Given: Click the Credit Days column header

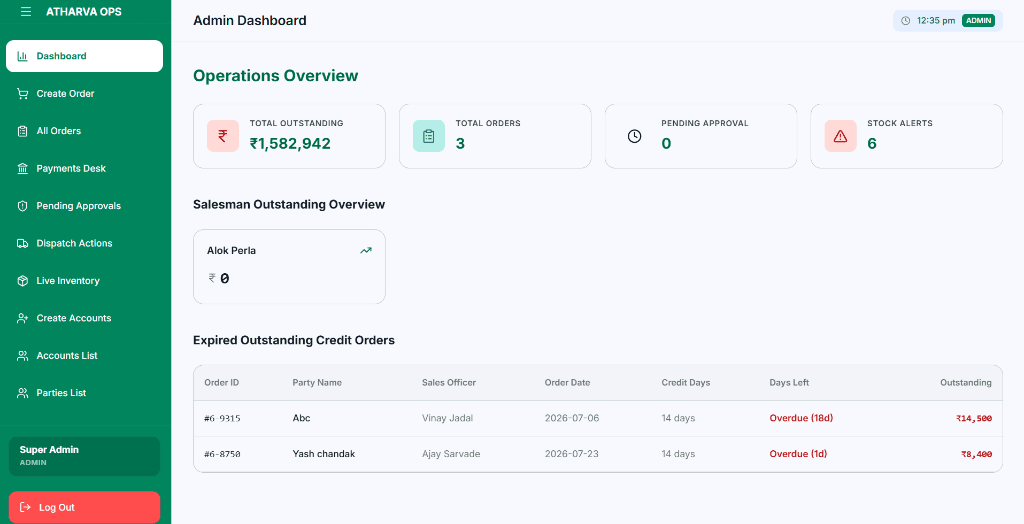Looking at the screenshot, I should pos(686,382).
